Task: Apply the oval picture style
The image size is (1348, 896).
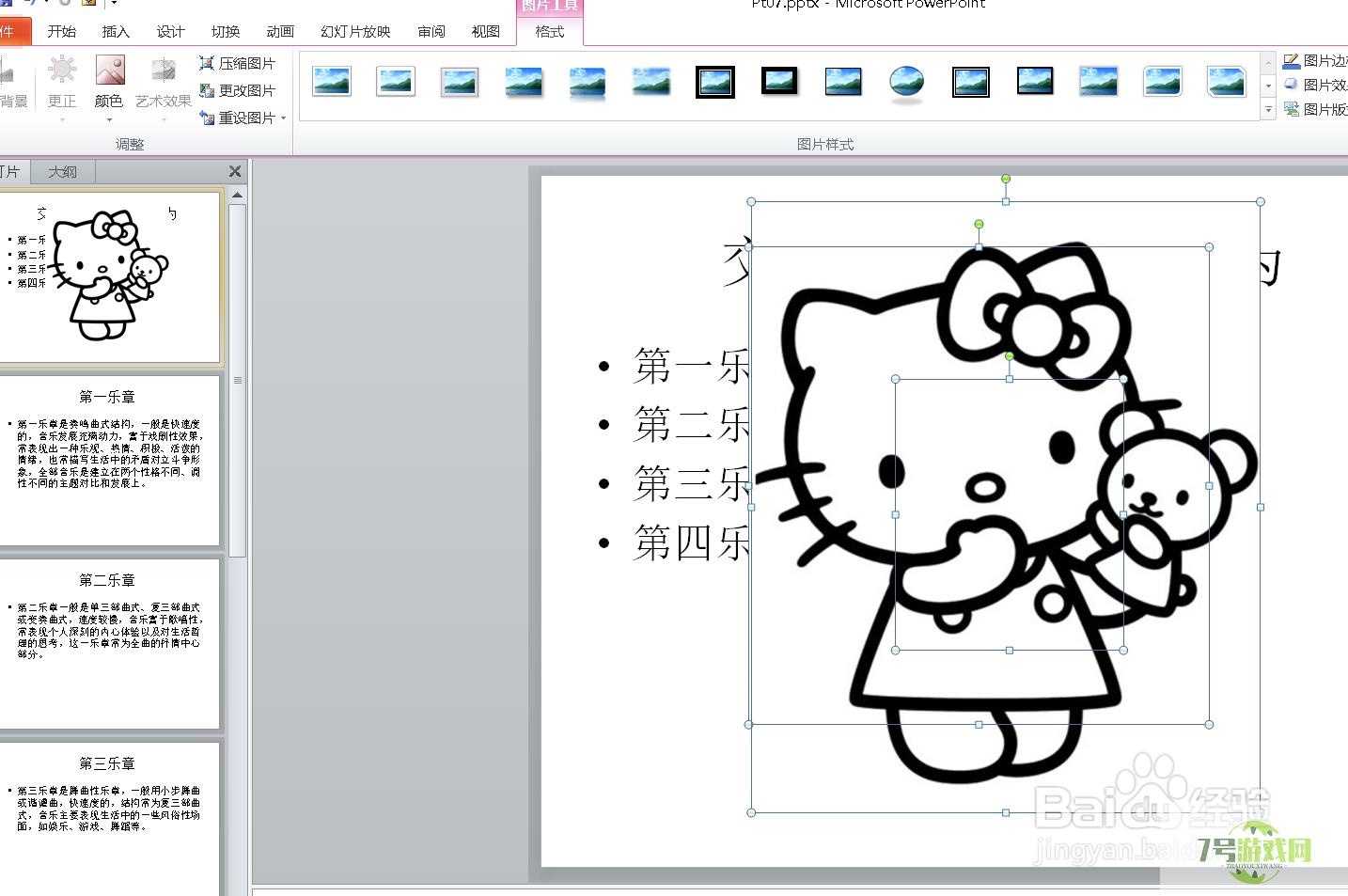Action: 907,82
